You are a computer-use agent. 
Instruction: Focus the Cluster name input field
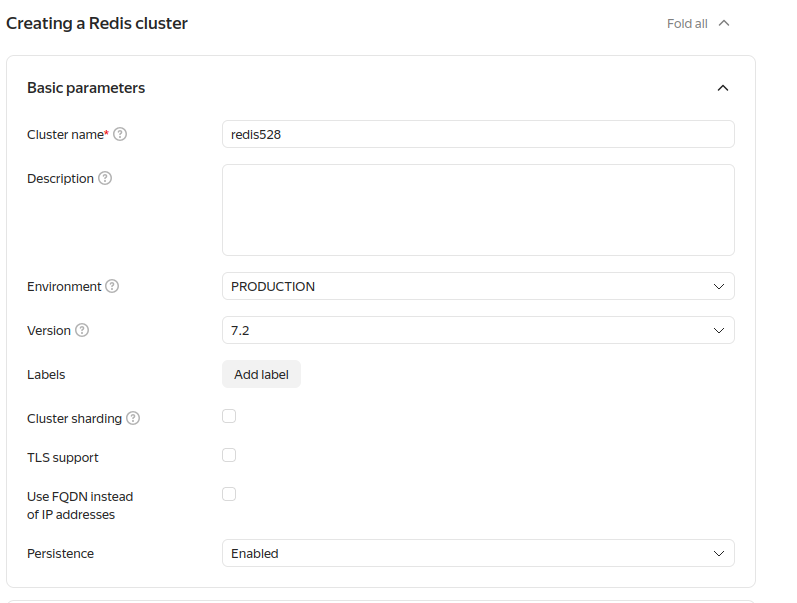tap(477, 134)
